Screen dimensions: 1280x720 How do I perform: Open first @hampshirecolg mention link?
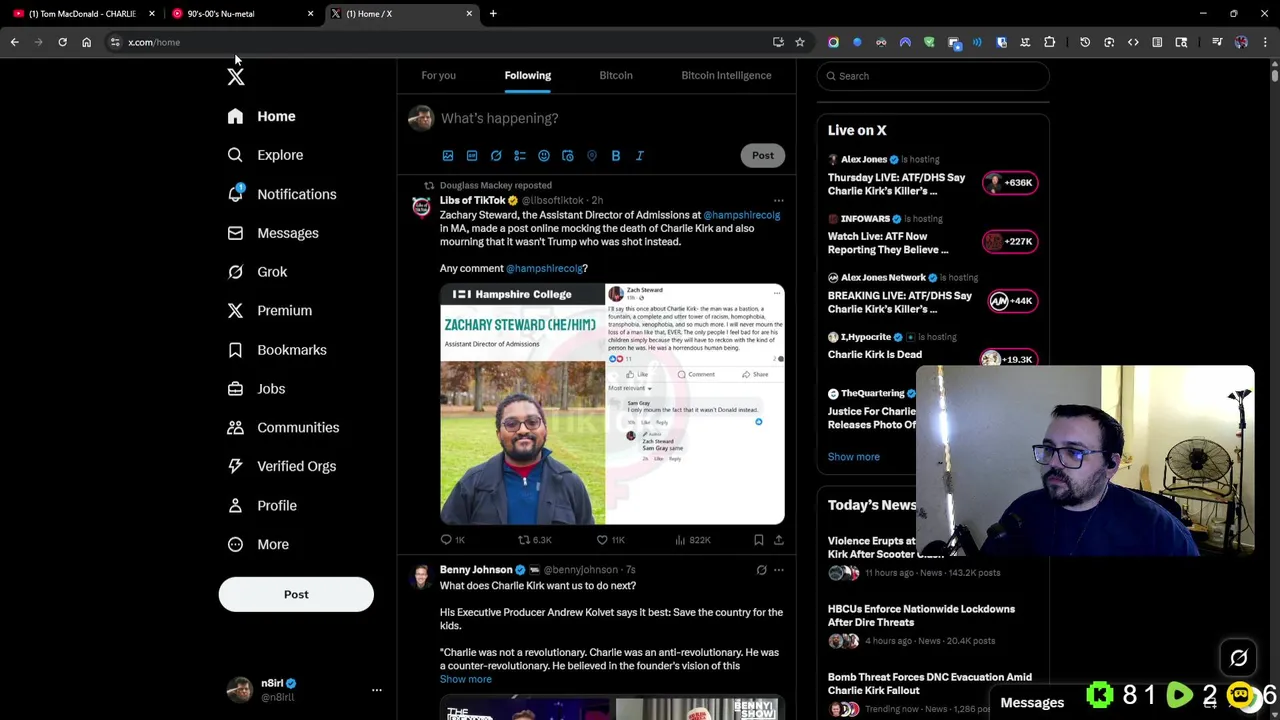(x=741, y=215)
